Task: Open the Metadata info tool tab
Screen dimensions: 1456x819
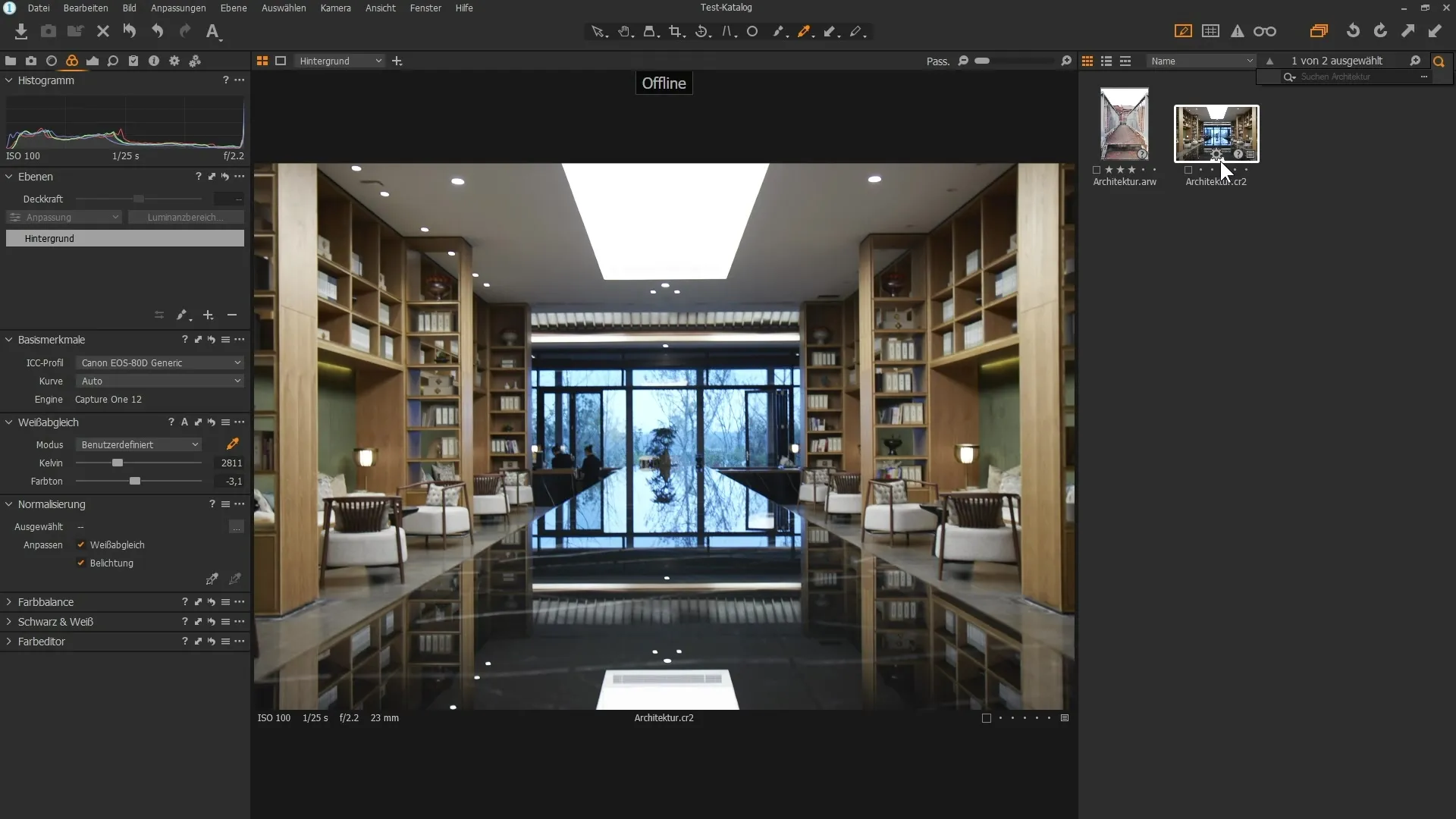Action: (154, 61)
